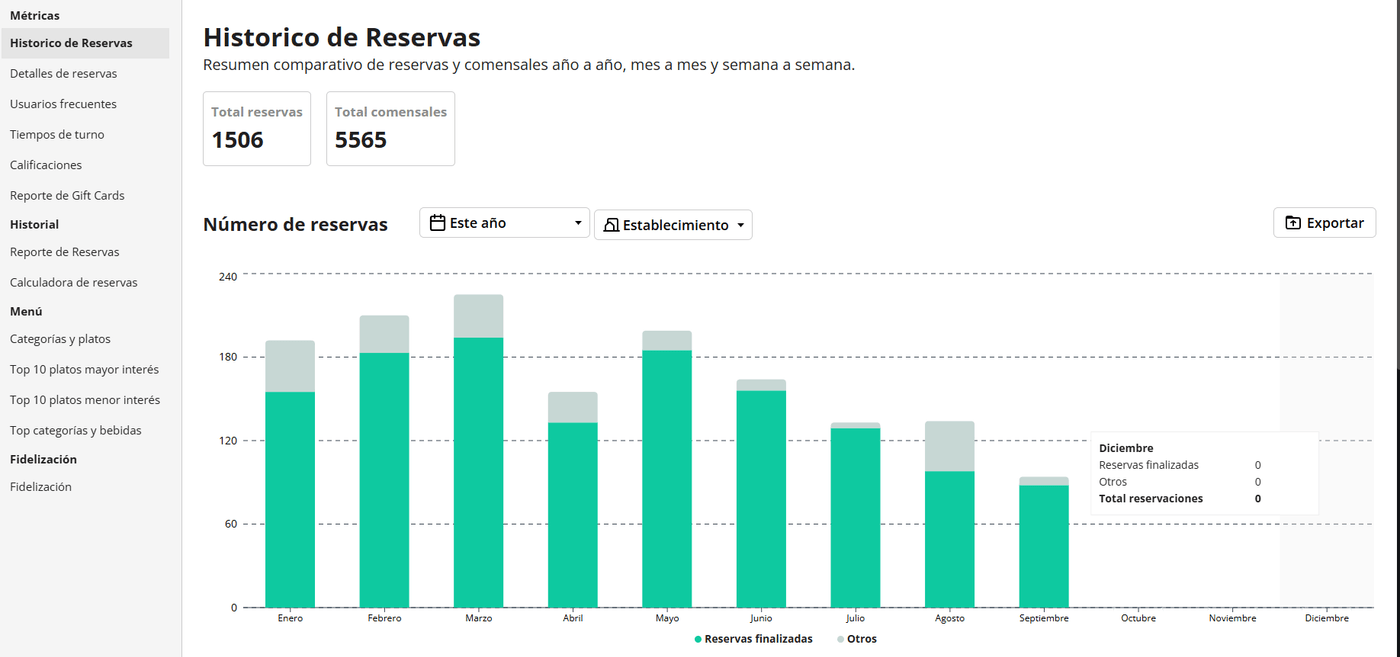Viewport: 1400px width, 657px height.
Task: Click the Número de reservas heading
Action: [295, 224]
